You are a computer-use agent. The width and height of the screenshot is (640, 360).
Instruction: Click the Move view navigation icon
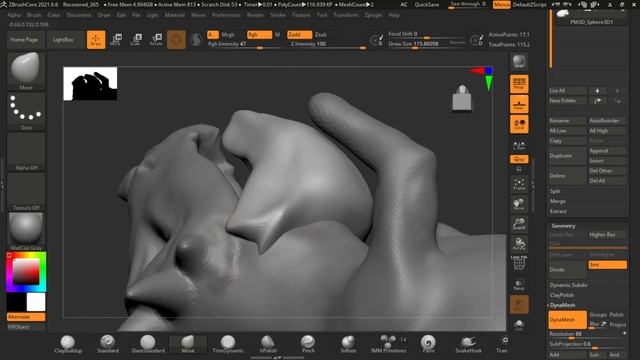click(519, 204)
